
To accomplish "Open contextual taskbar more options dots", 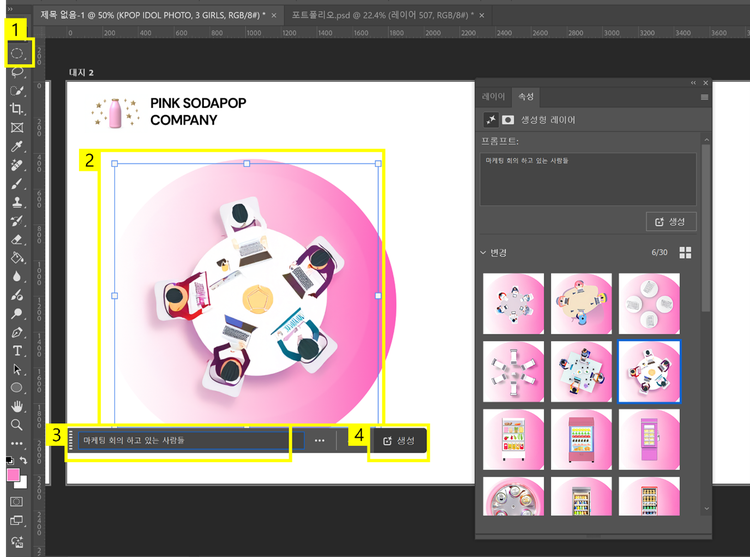I will point(320,440).
